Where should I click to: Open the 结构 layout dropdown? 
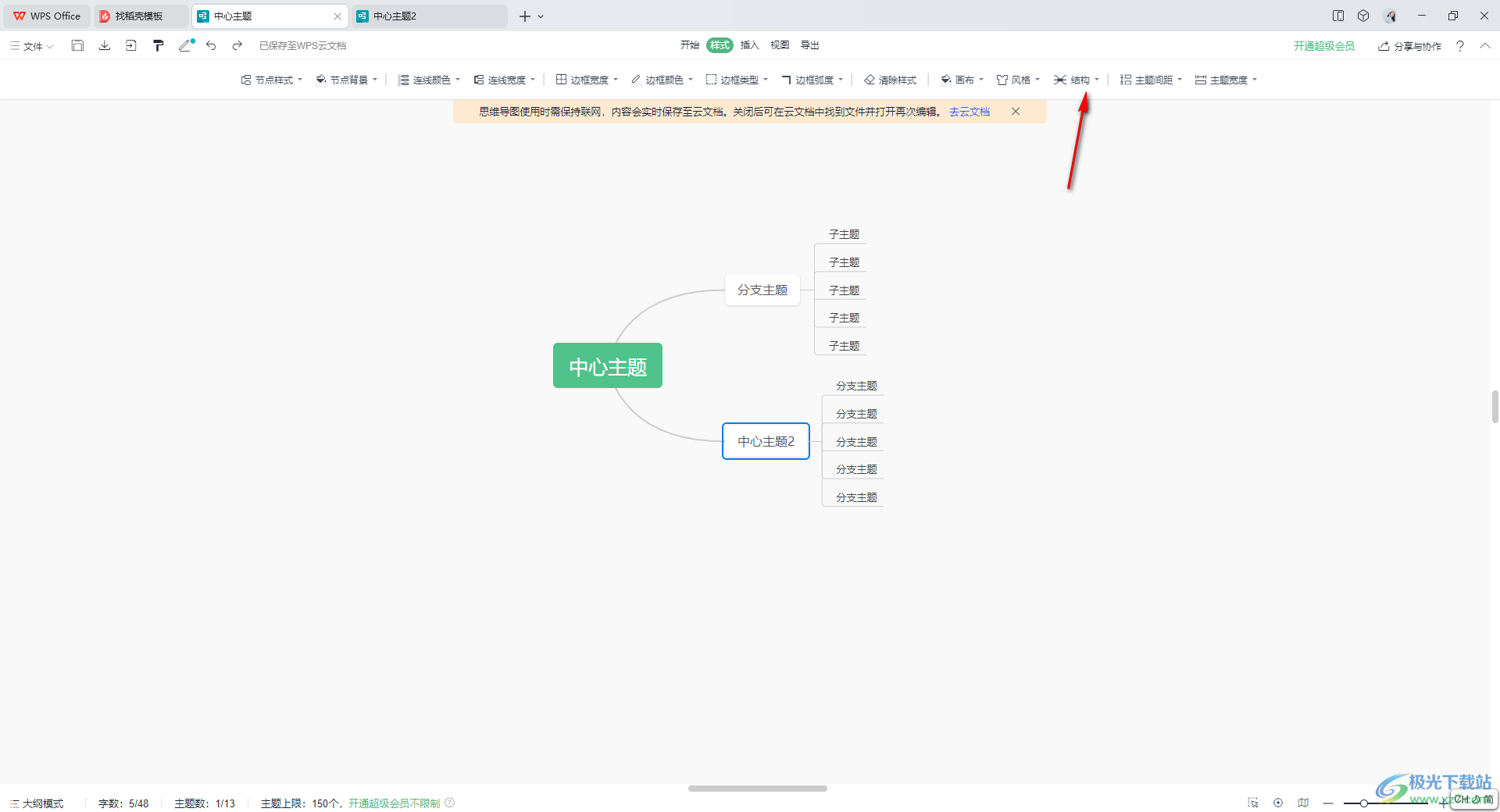(1076, 80)
